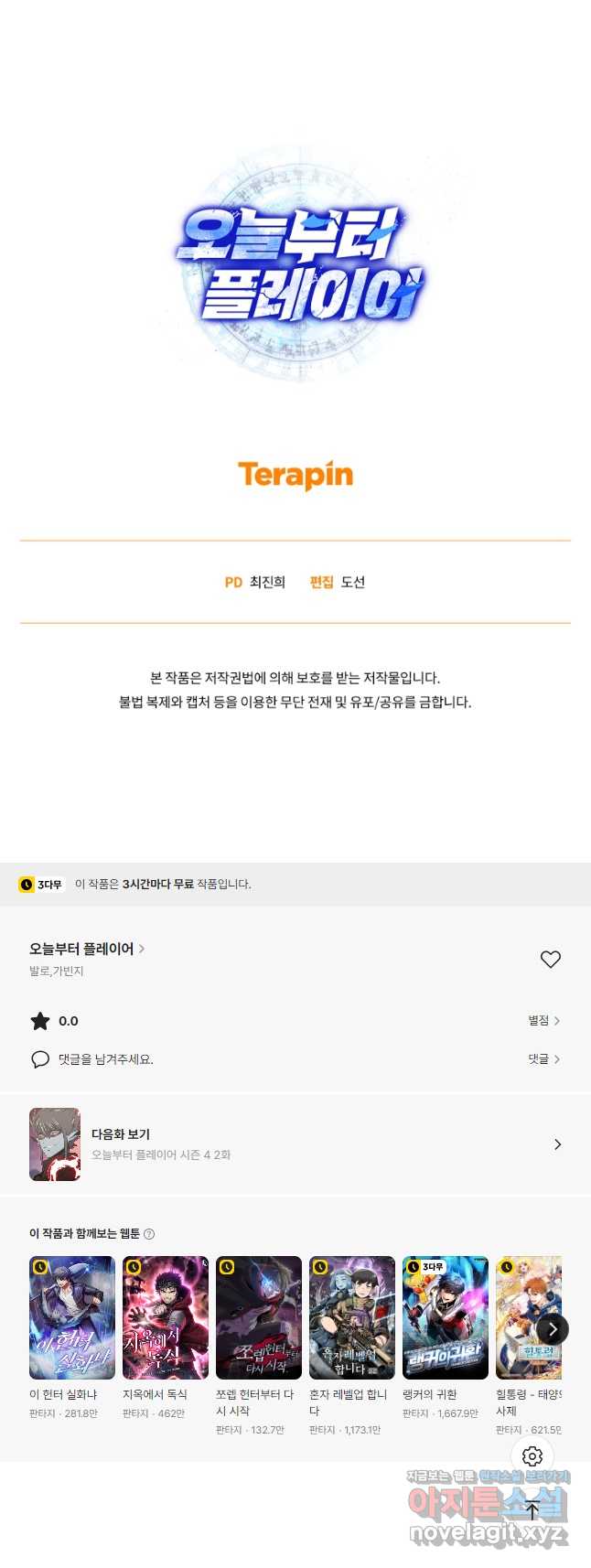Click the scroll-to-top arrow icon
Screen dimensions: 591x1568
coord(532,1511)
